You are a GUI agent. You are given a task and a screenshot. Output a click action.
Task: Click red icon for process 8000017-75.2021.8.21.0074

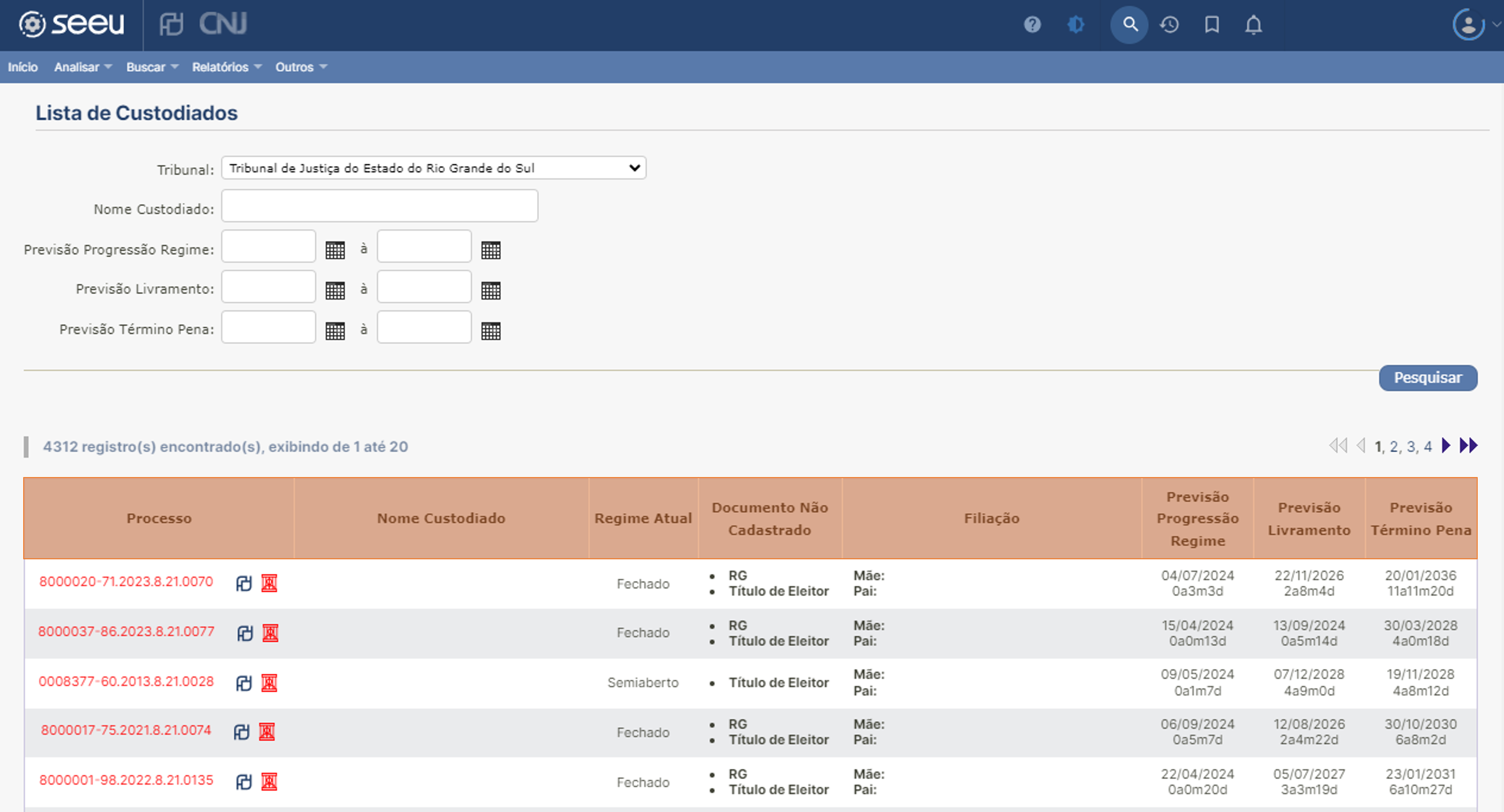click(x=267, y=732)
